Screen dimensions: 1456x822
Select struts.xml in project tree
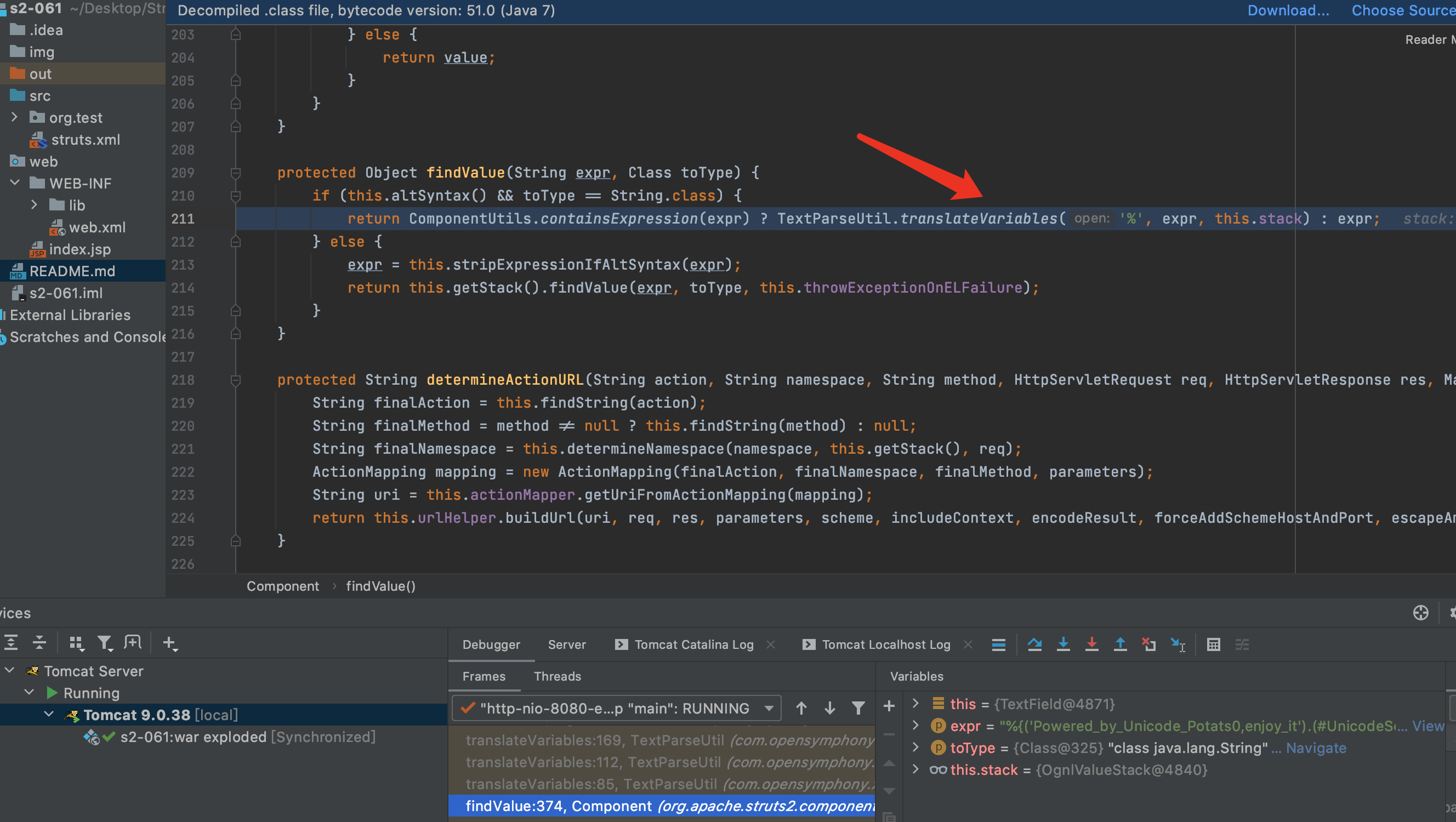pos(86,139)
